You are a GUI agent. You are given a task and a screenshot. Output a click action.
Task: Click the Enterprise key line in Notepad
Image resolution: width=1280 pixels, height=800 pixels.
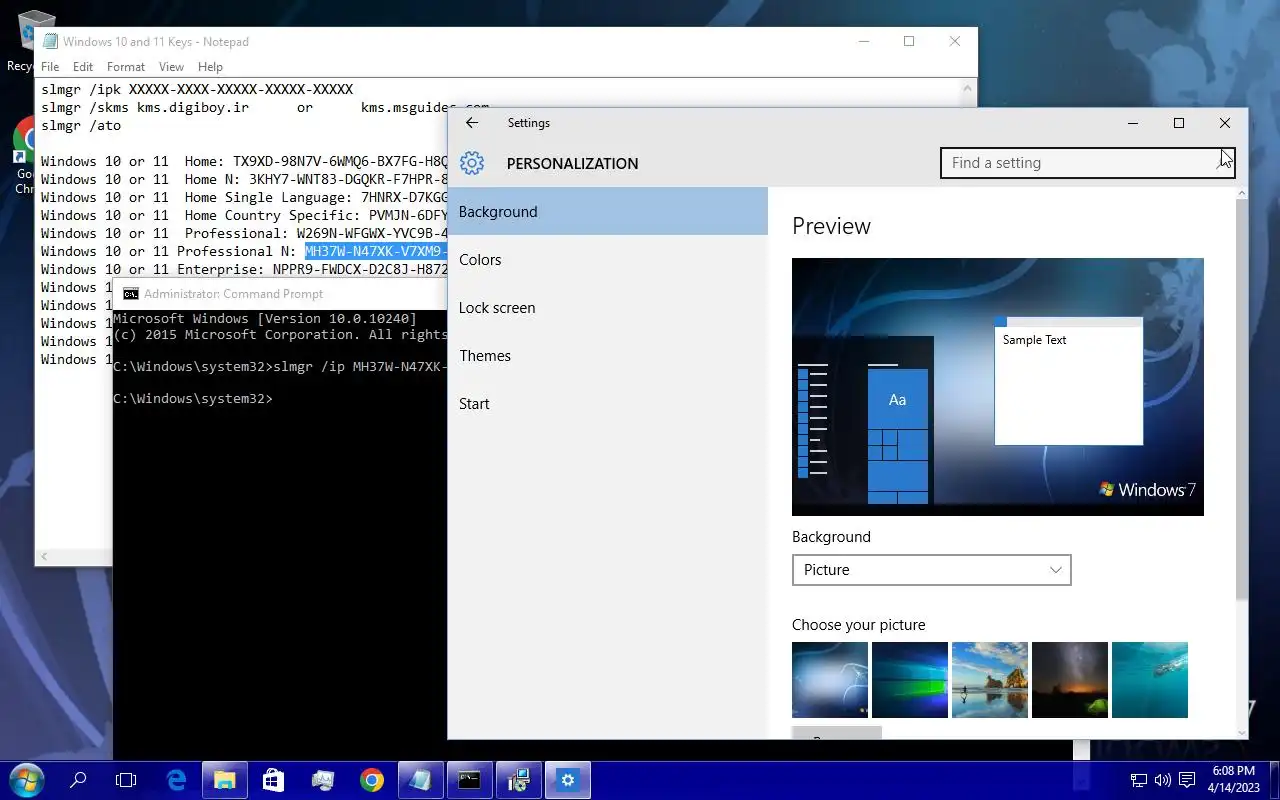tap(244, 269)
